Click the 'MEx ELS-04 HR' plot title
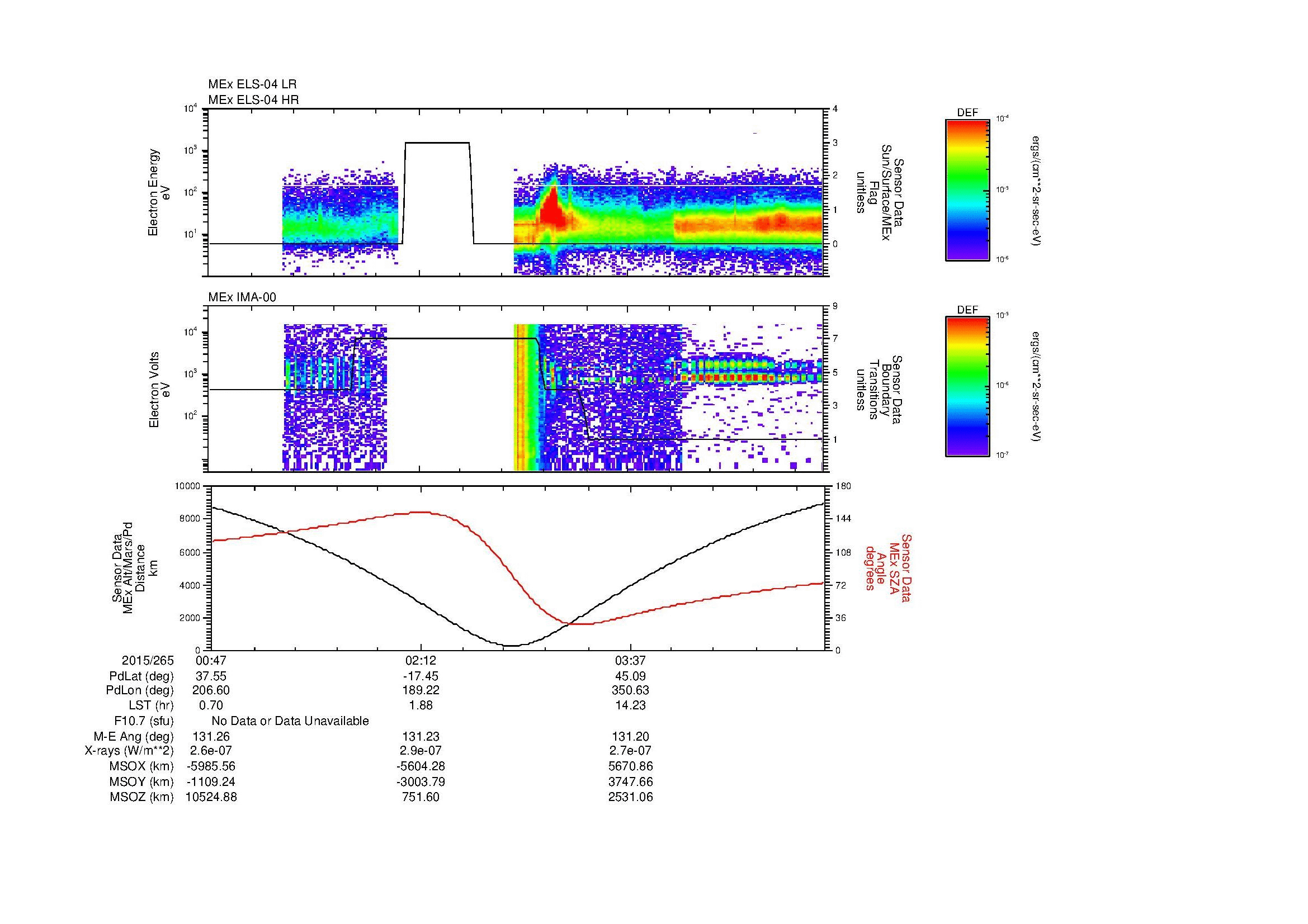 point(253,99)
